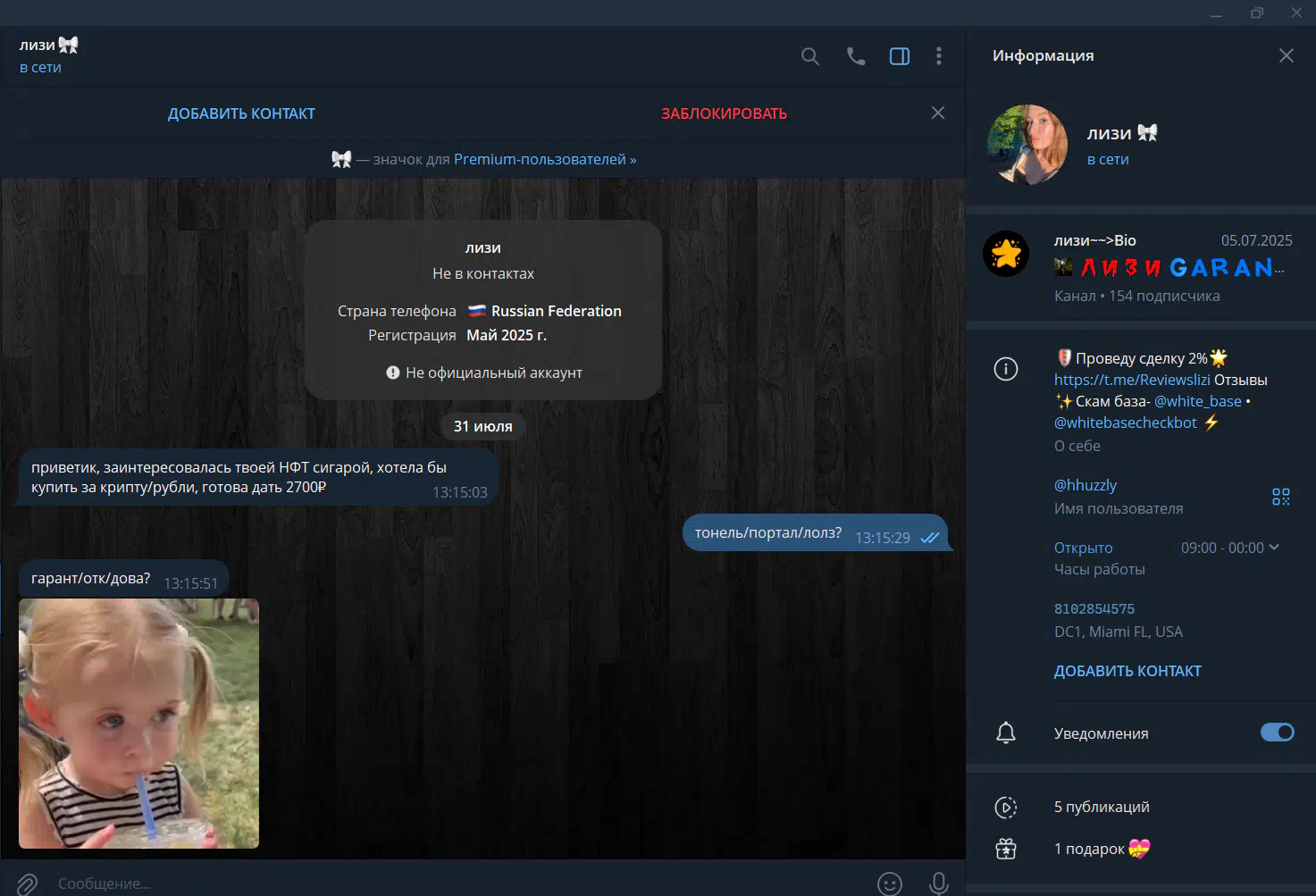The image size is (1316, 896).
Task: Click the лизи chat title in header
Action: tap(38, 45)
